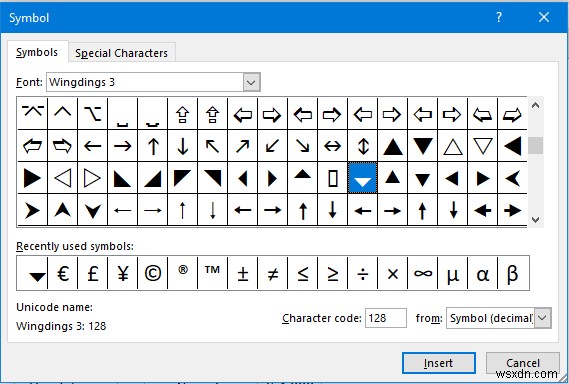Switch to the Symbols tab
569x384 pixels.
point(37,52)
